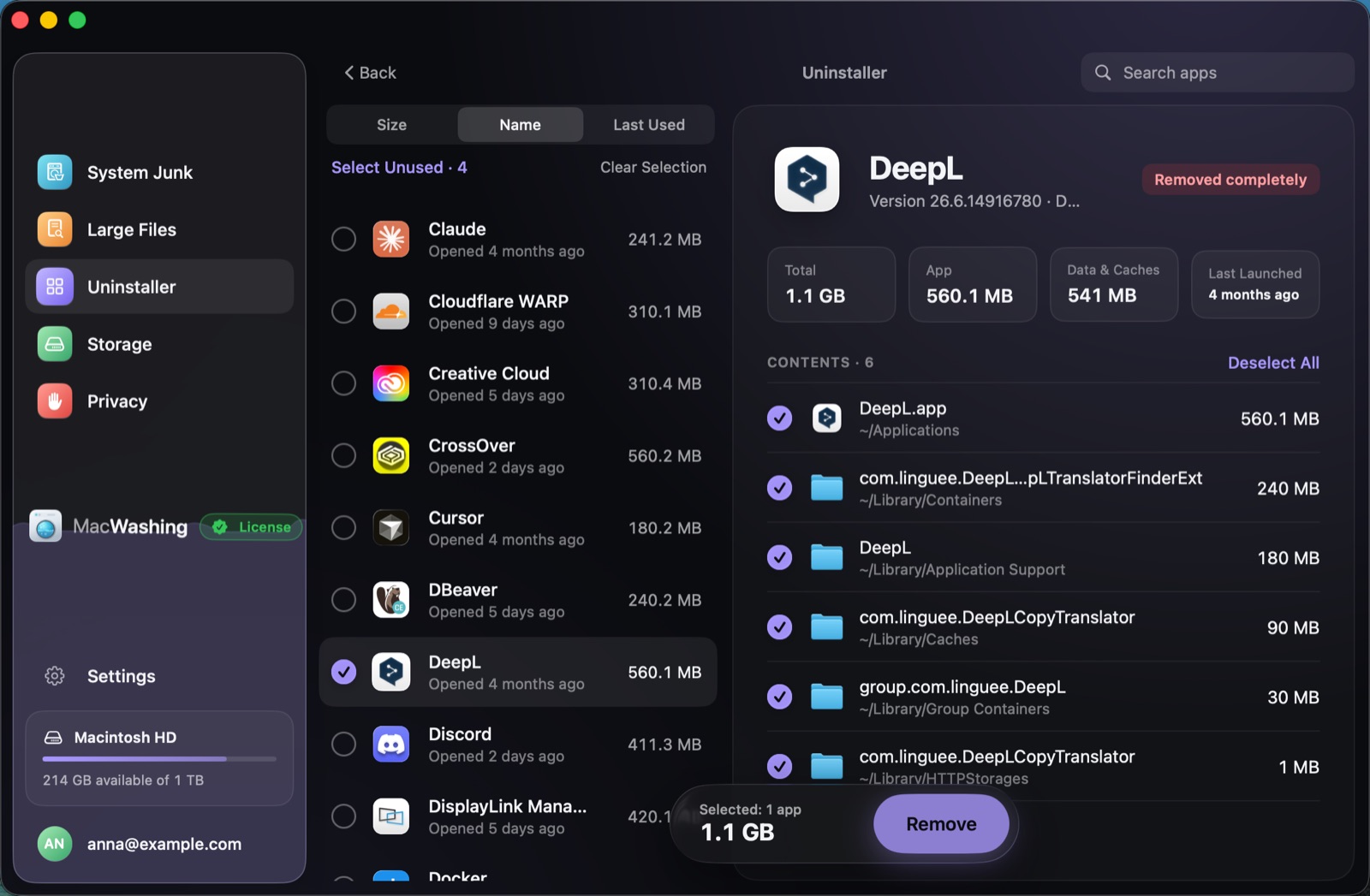Click the CrossOver app icon
The height and width of the screenshot is (896, 1370).
391,456
